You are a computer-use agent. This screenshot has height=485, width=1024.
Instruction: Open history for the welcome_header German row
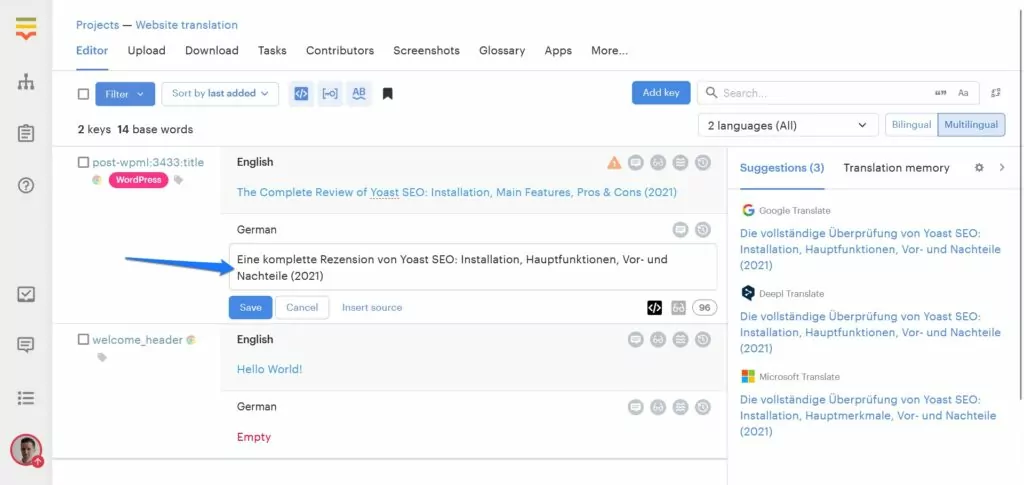click(703, 407)
